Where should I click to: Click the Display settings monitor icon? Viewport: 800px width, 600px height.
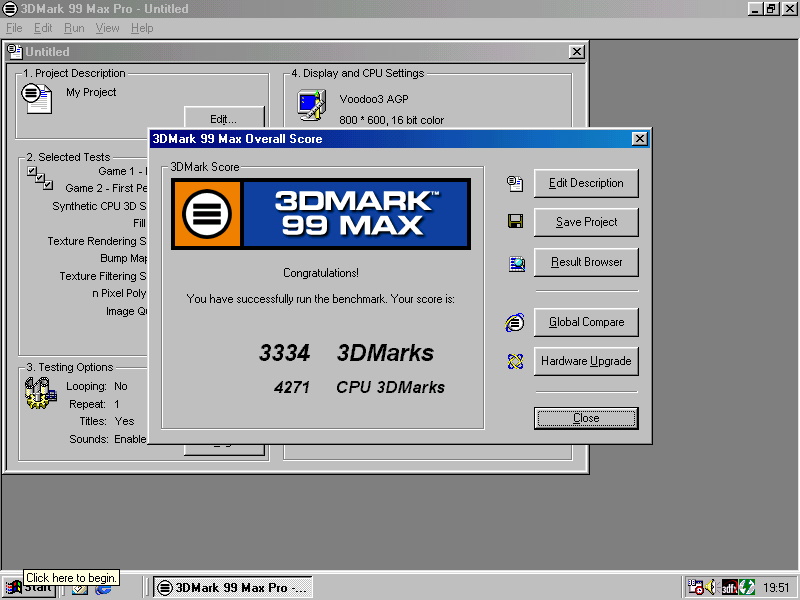pos(312,105)
